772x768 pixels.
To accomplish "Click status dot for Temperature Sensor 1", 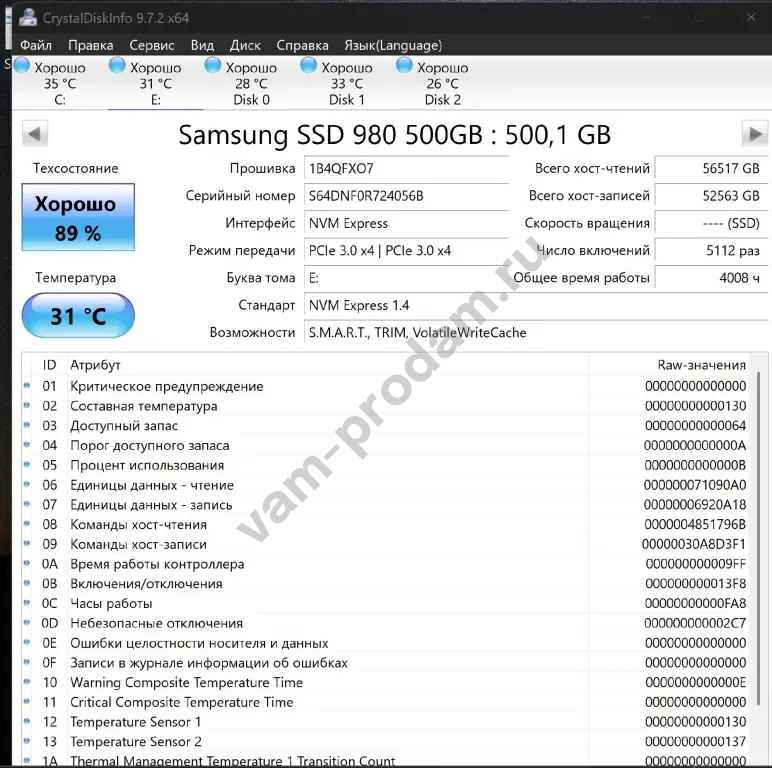I will coord(27,721).
